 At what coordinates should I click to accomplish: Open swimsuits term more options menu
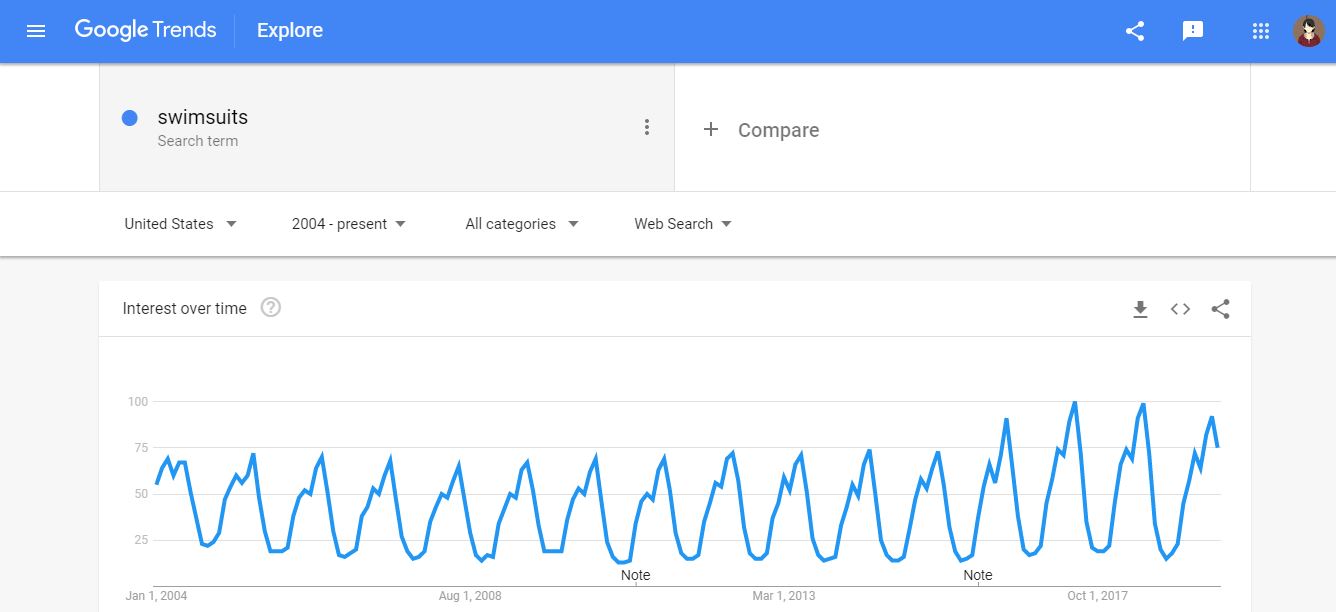coord(647,127)
